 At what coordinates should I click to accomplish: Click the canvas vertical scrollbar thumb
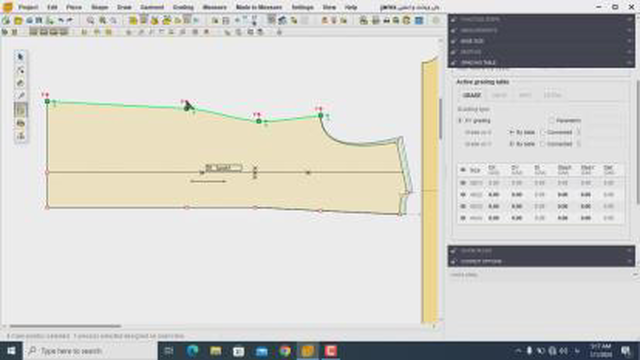440,118
